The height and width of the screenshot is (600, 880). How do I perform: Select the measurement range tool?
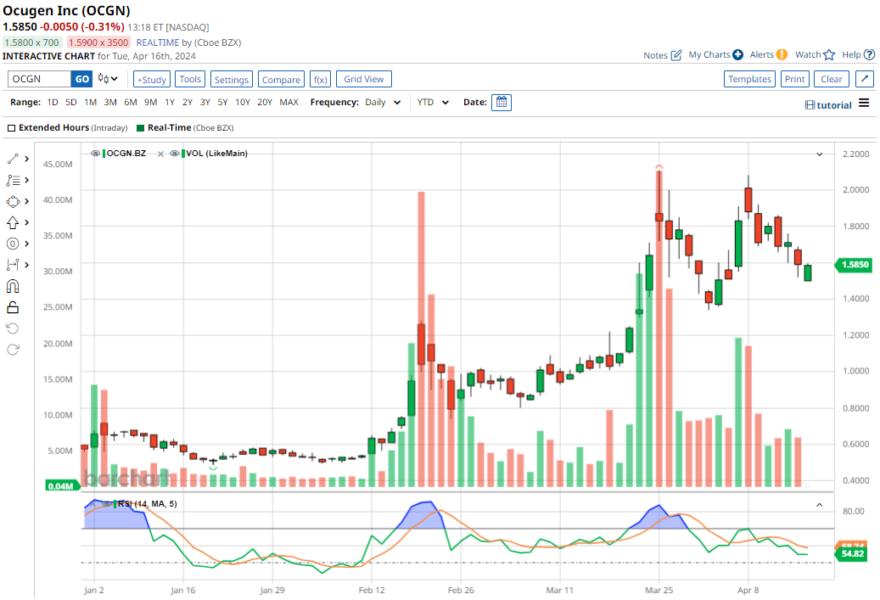point(12,265)
